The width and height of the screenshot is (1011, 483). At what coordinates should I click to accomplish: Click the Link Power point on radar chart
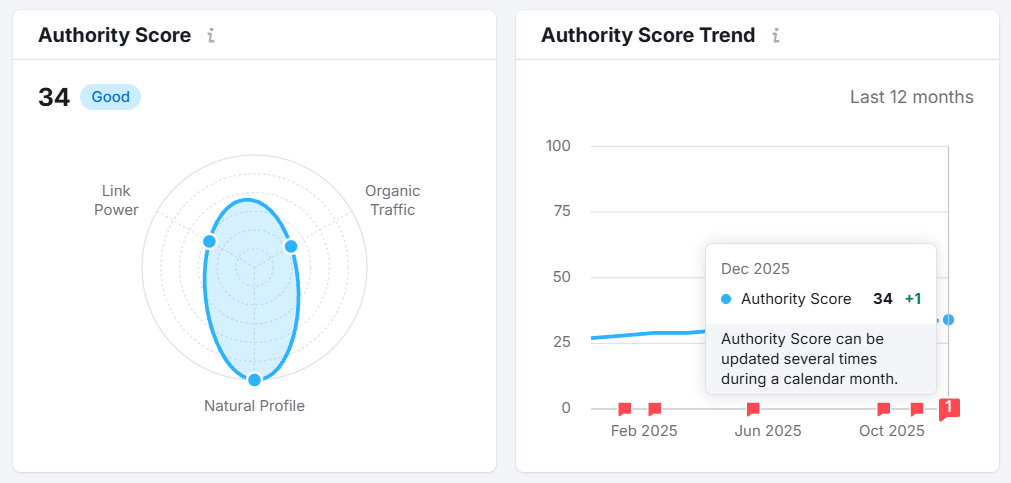tap(209, 241)
